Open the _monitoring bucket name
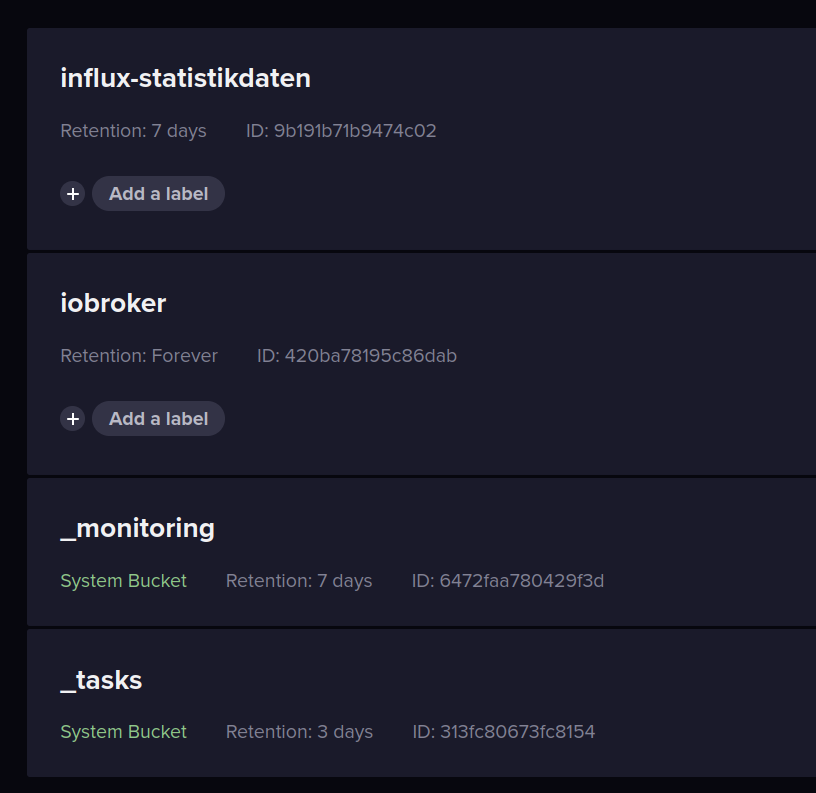Image resolution: width=816 pixels, height=793 pixels. tap(137, 528)
